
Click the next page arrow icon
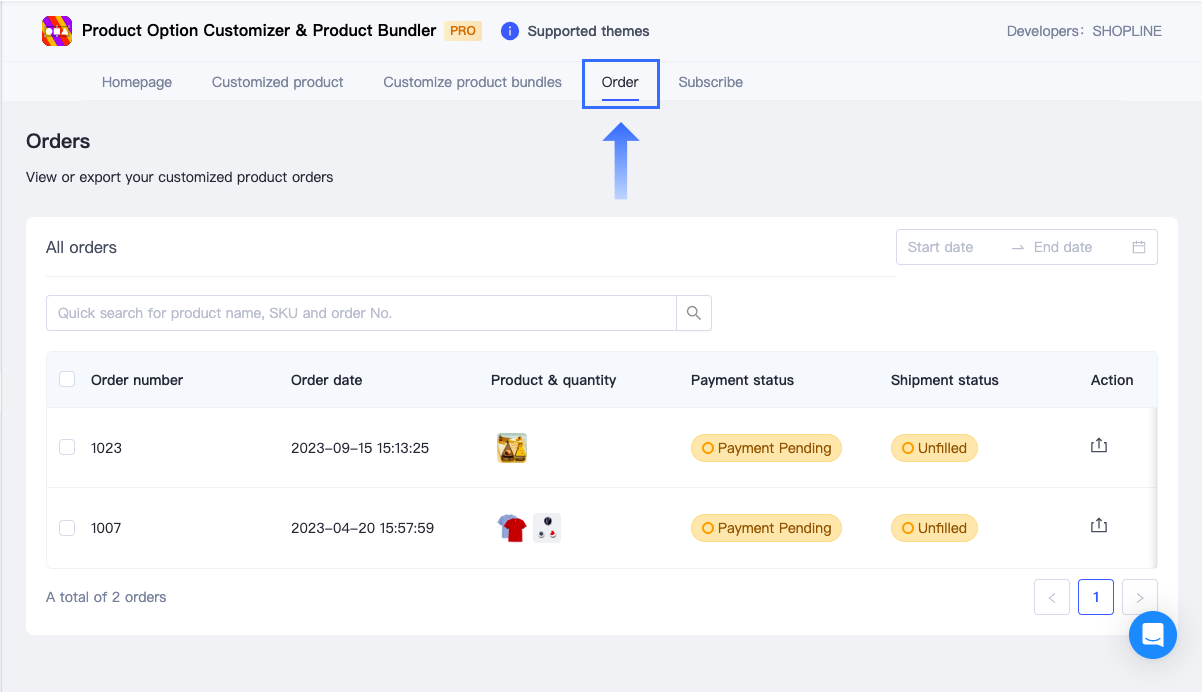pyautogui.click(x=1139, y=597)
